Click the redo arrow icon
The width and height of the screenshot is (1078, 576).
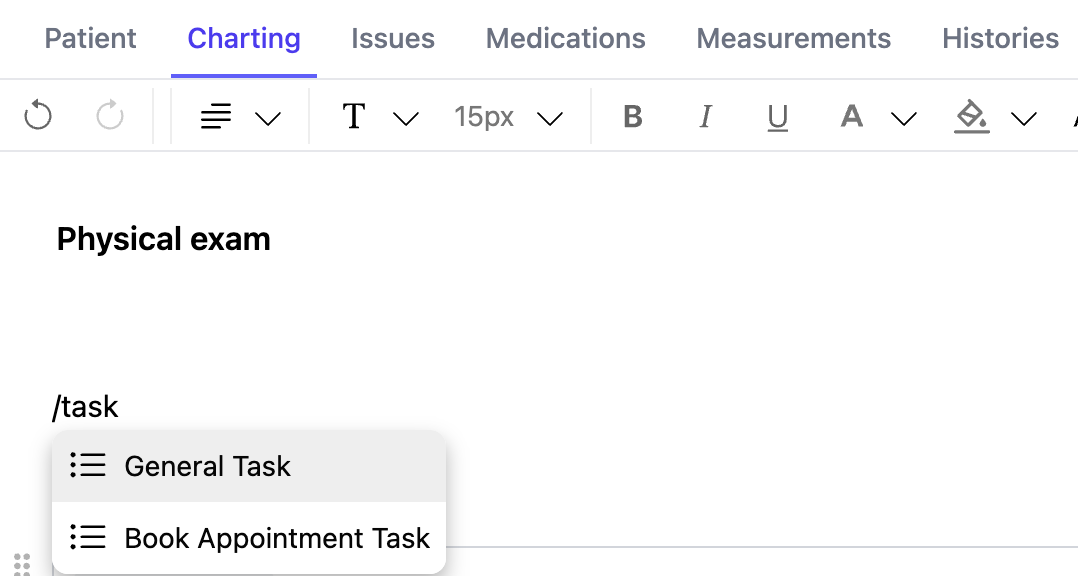(110, 117)
